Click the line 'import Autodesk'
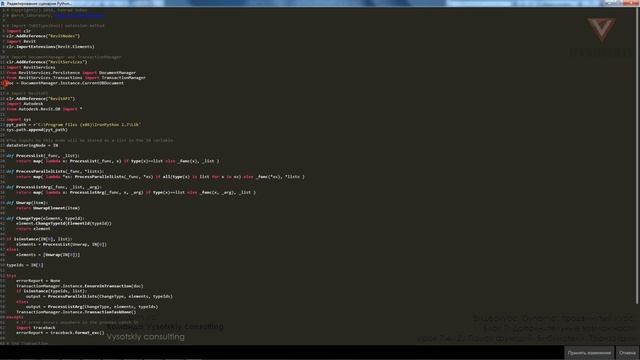The image size is (640, 360). [x=24, y=104]
